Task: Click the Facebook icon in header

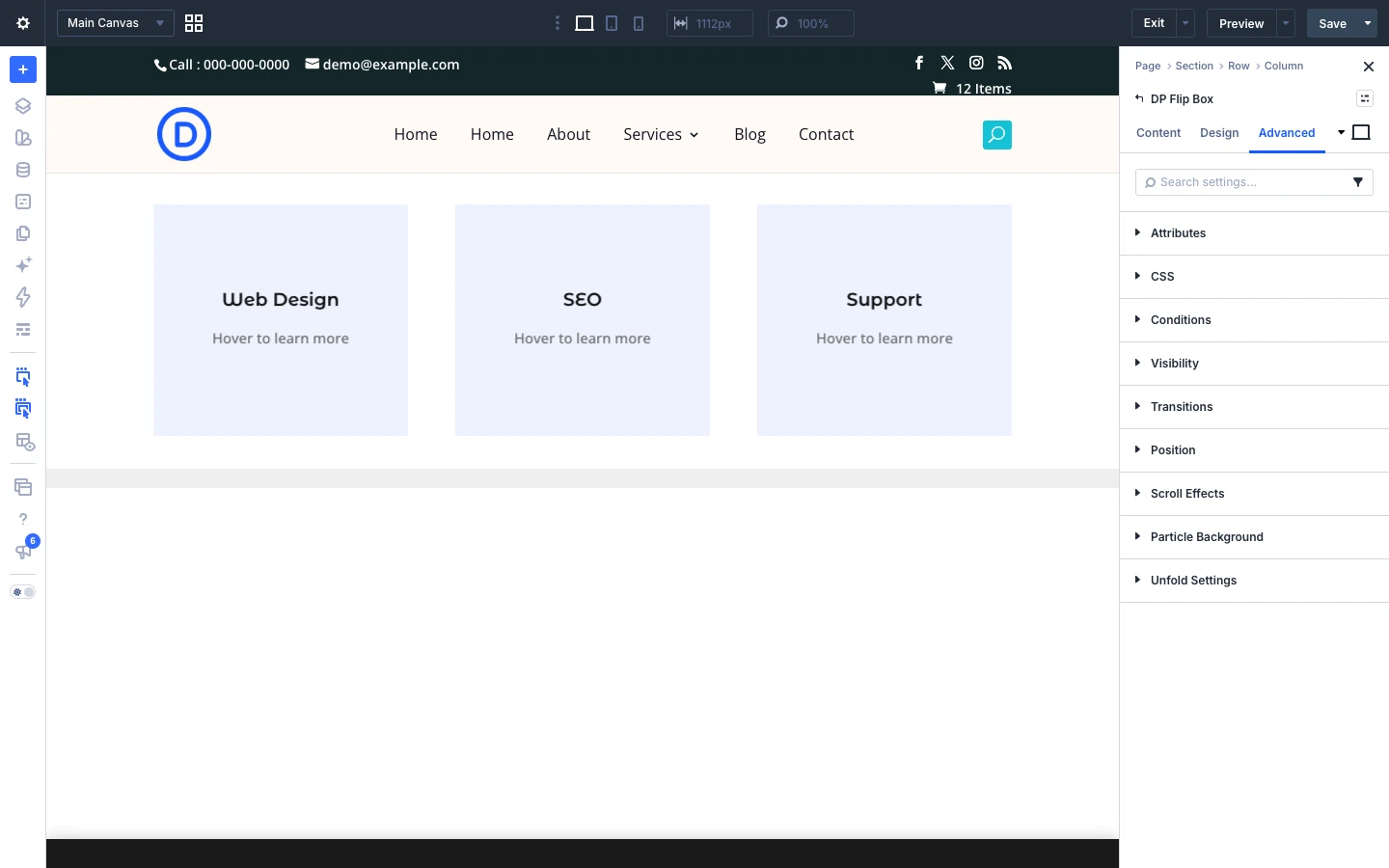Action: click(919, 63)
